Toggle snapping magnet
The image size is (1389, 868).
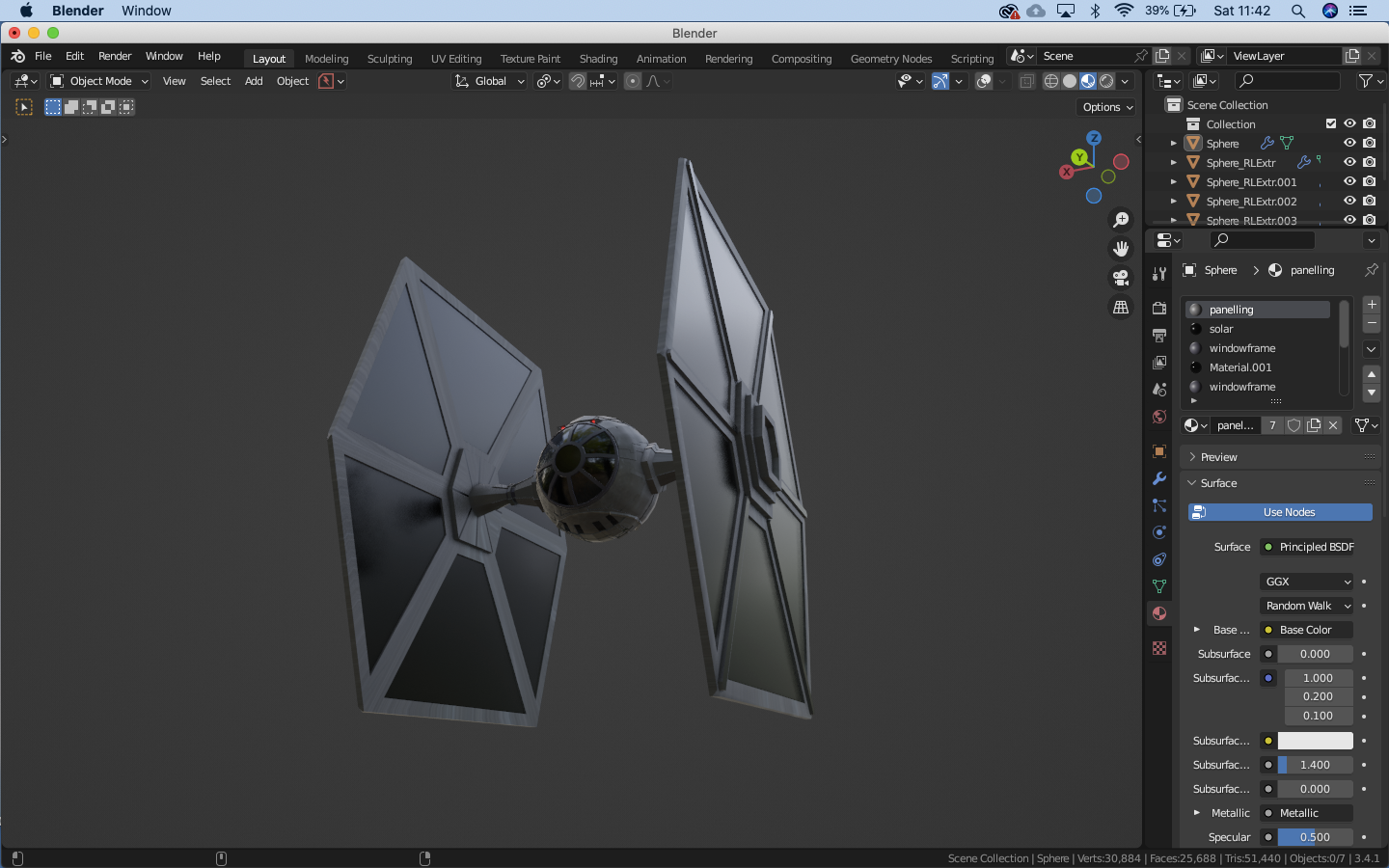tap(577, 81)
